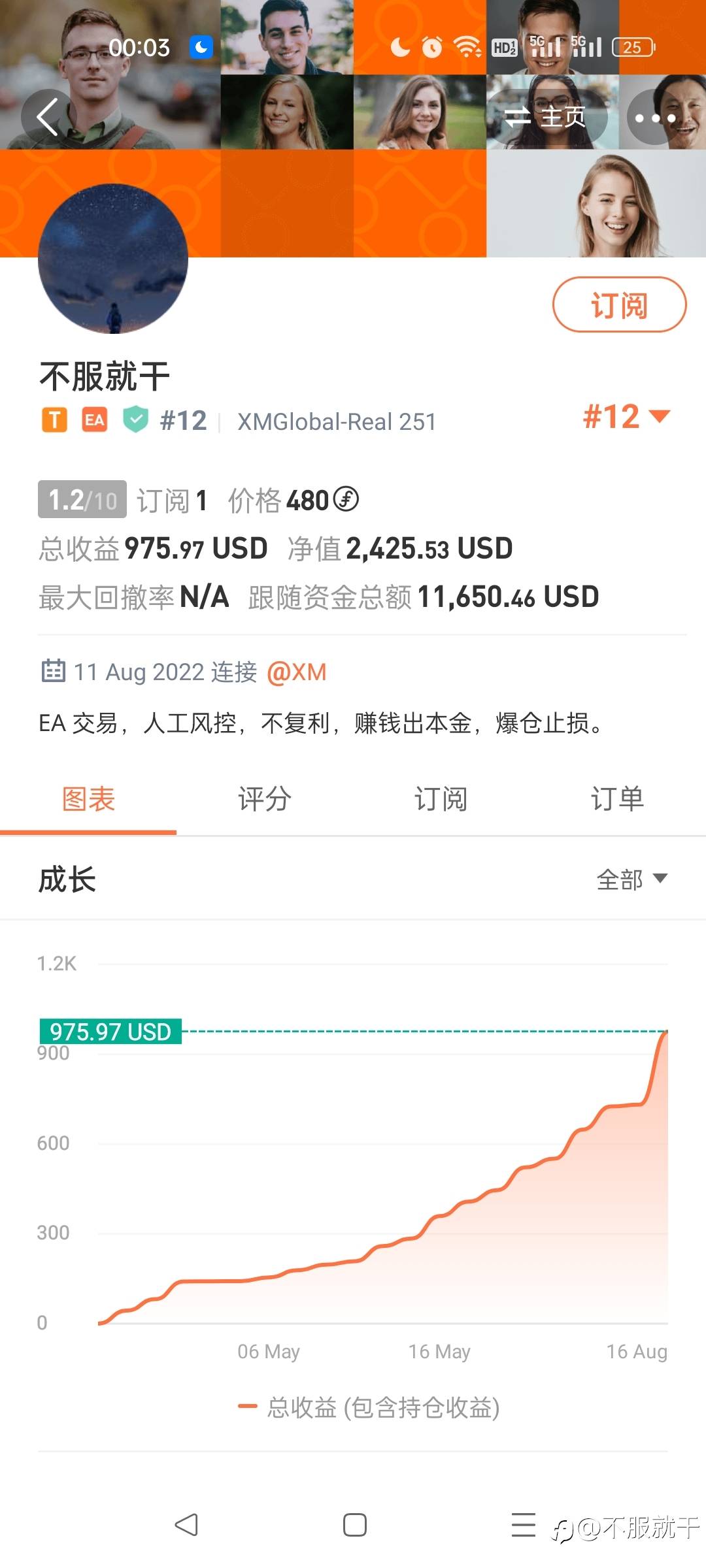The height and width of the screenshot is (1568, 706).
Task: Tap the EA badge icon
Action: [x=95, y=420]
